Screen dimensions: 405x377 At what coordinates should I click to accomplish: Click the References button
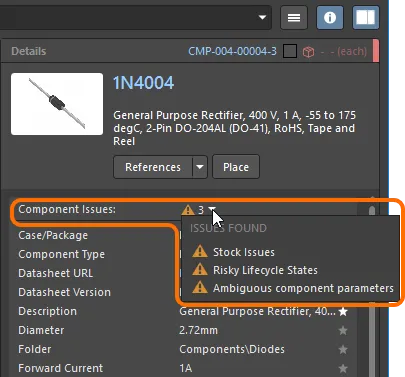point(153,167)
